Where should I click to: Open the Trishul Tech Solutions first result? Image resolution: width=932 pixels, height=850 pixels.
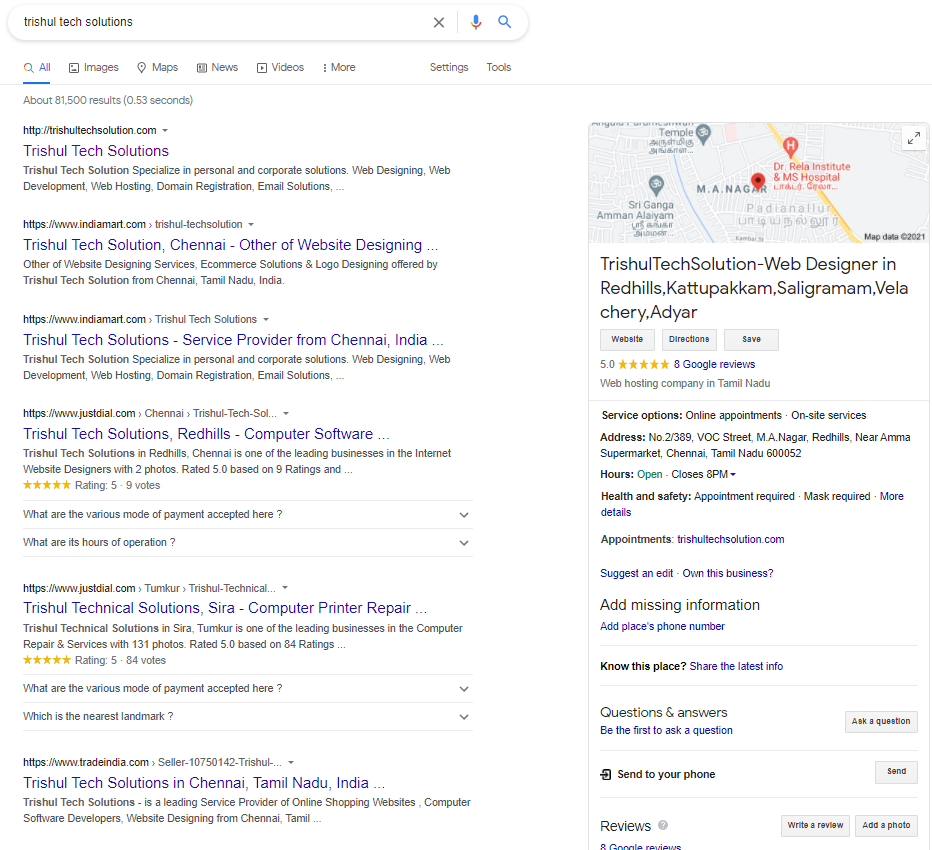[x=96, y=151]
